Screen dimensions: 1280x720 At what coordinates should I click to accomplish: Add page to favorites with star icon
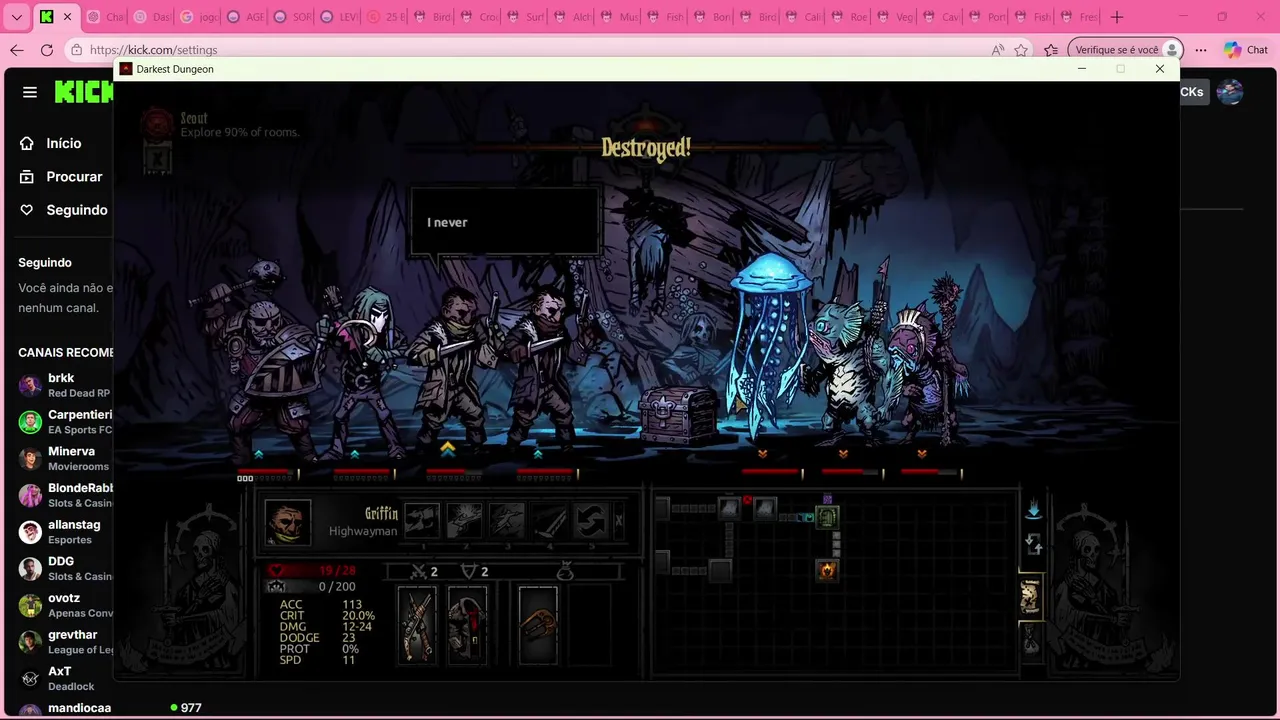(x=1021, y=50)
